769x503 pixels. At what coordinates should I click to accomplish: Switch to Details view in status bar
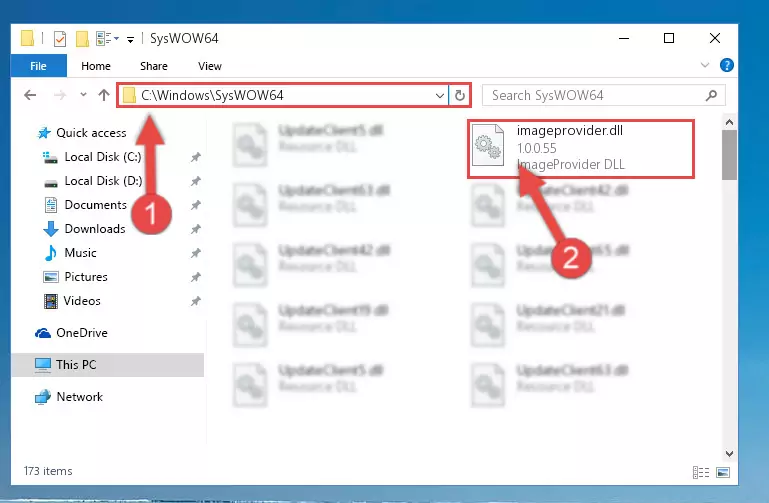tap(701, 472)
